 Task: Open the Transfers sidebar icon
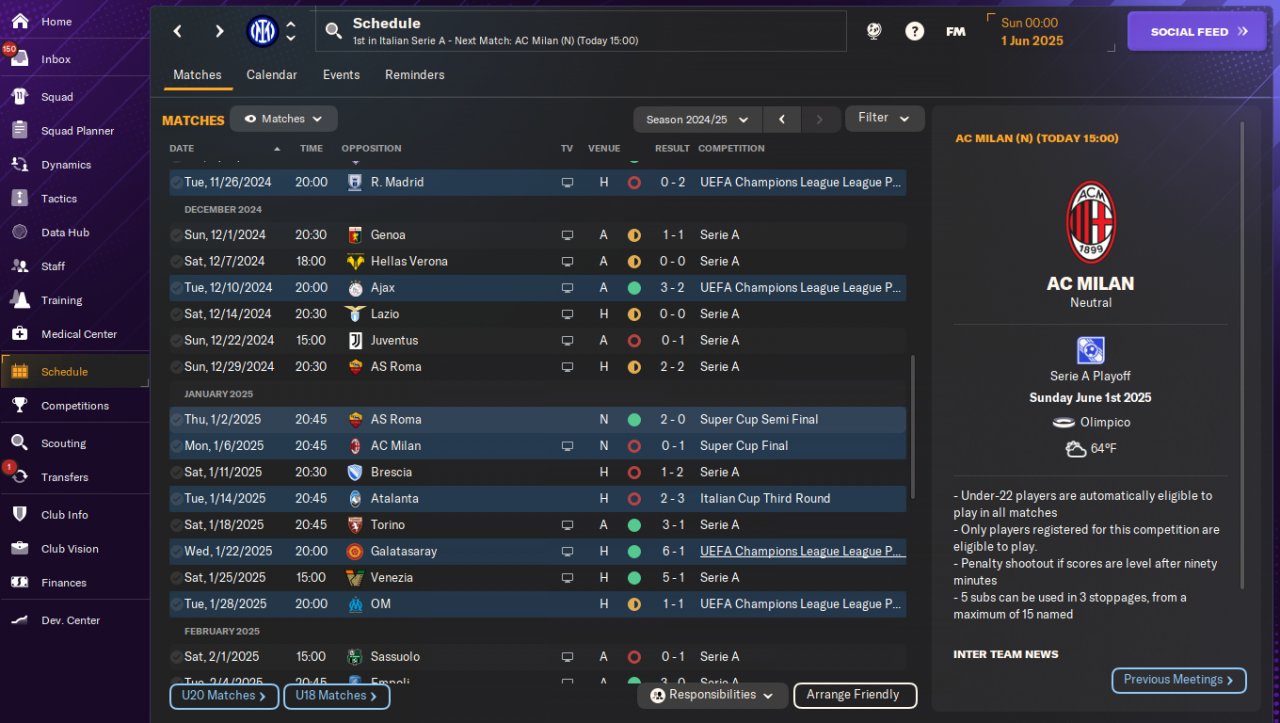point(20,477)
